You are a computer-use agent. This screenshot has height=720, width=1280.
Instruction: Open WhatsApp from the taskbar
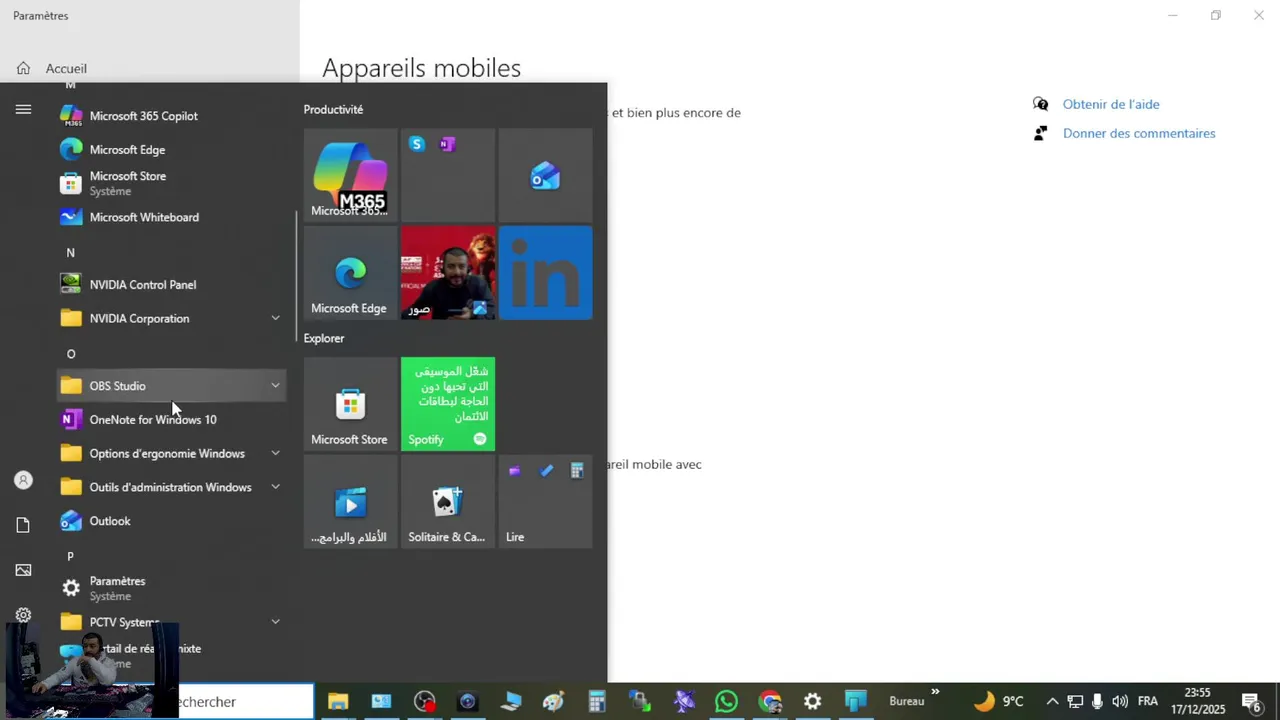pos(727,702)
